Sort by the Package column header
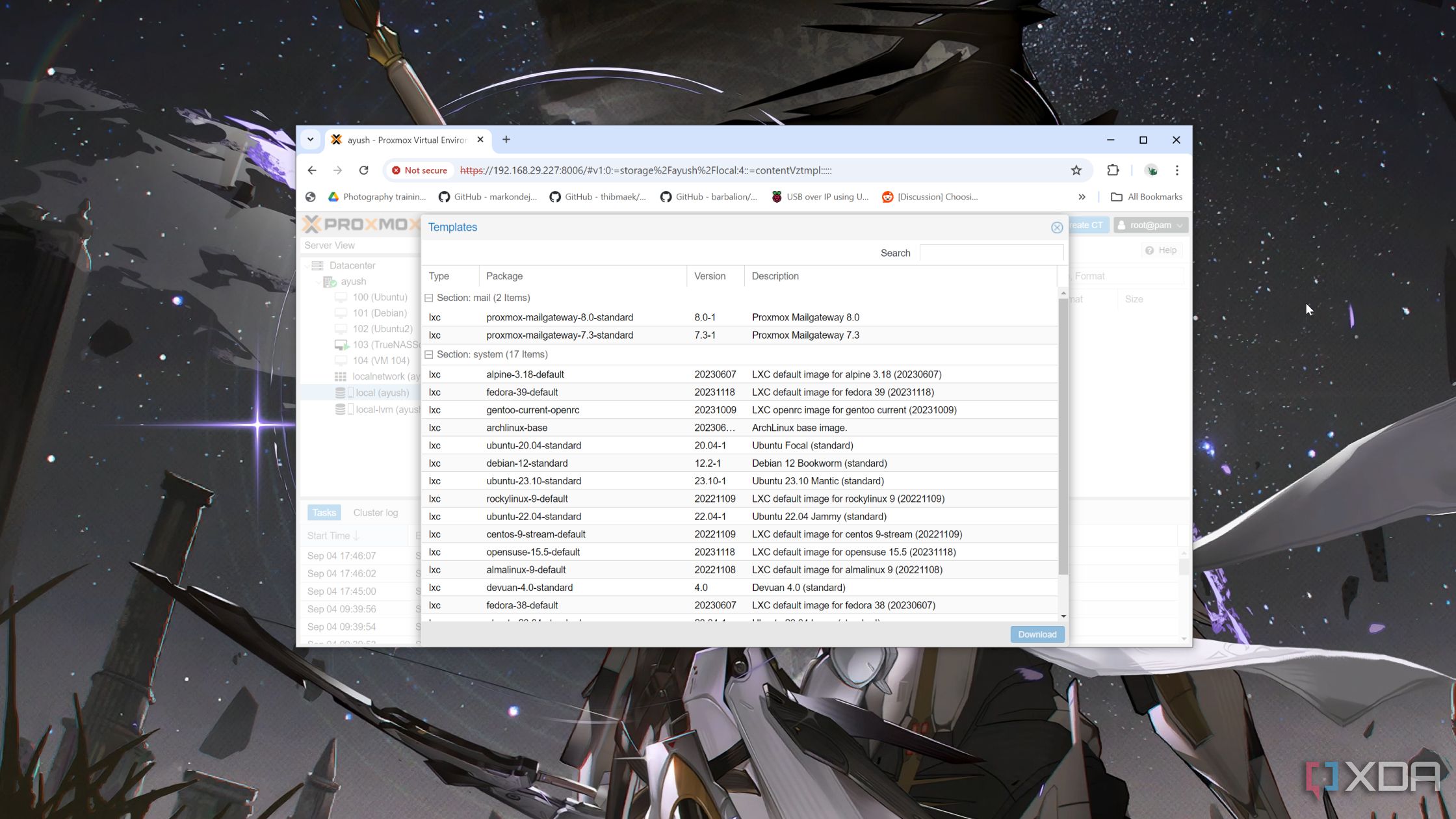1456x819 pixels. coord(582,276)
